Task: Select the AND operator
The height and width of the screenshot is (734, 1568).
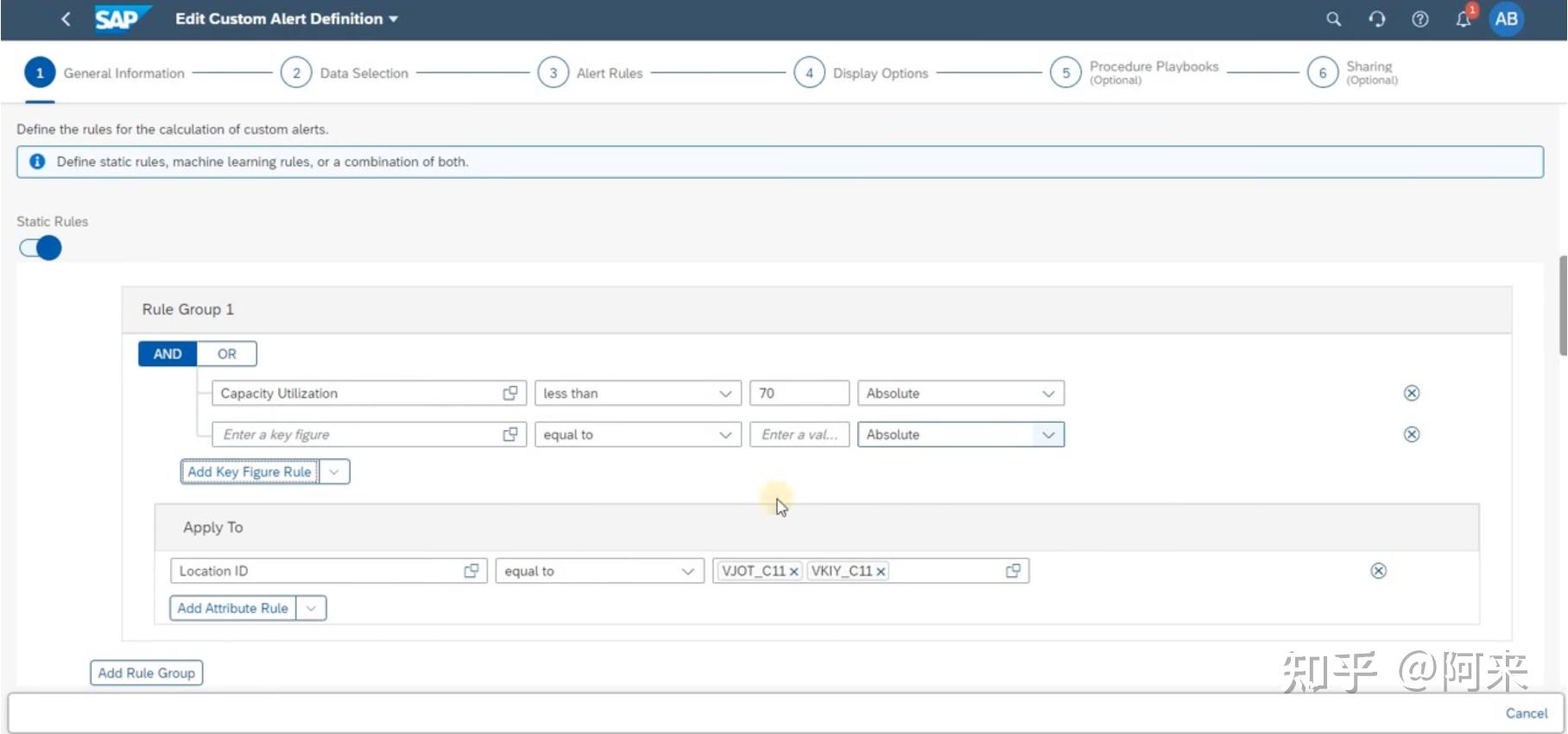Action: point(168,354)
